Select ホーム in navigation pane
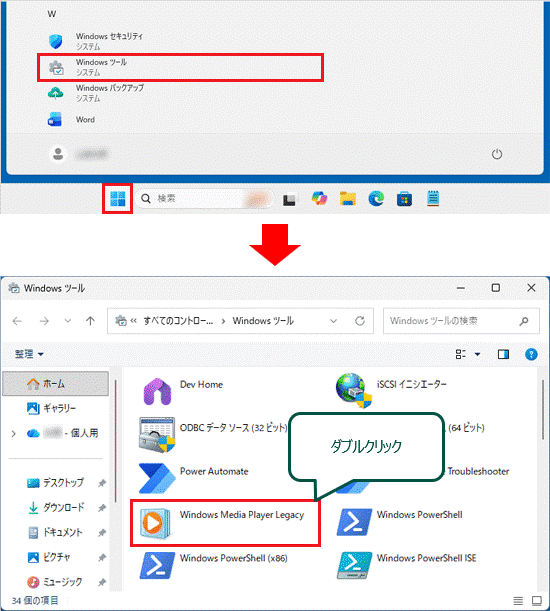The width and height of the screenshot is (550, 611). pyautogui.click(x=55, y=384)
